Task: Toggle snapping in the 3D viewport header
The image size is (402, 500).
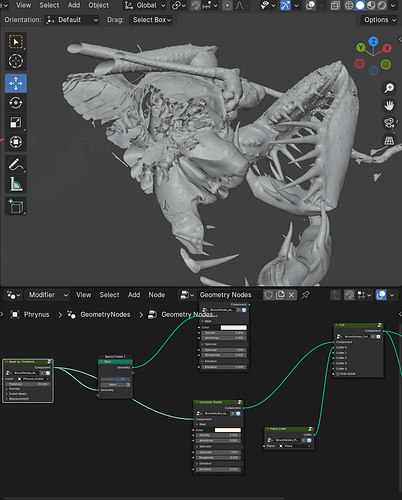Action: [196, 5]
